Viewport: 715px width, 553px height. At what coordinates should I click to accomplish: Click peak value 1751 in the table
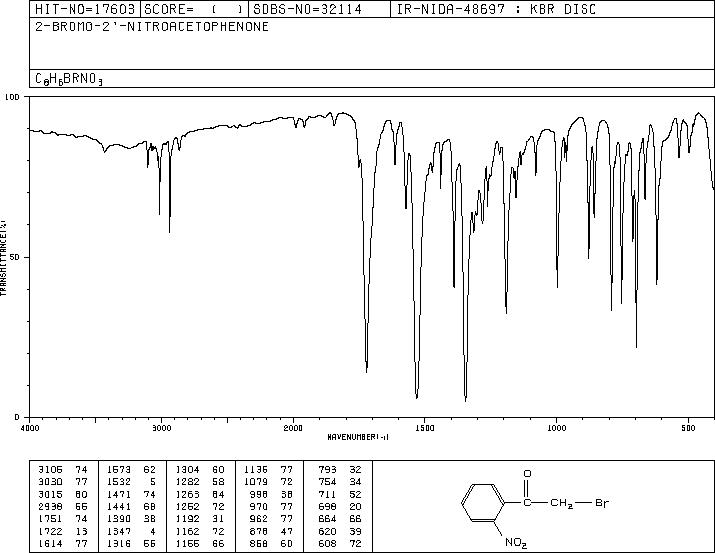[x=50, y=519]
